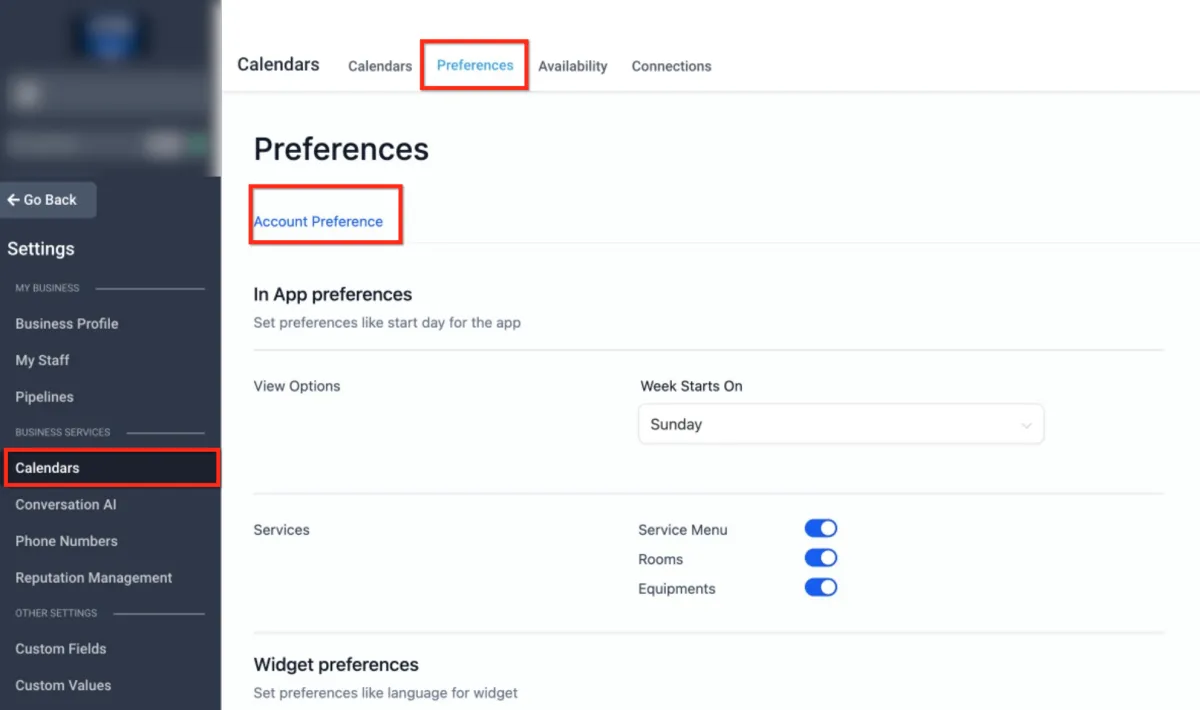Toggle the Service Menu switch
Viewport: 1200px width, 710px height.
[x=821, y=529]
